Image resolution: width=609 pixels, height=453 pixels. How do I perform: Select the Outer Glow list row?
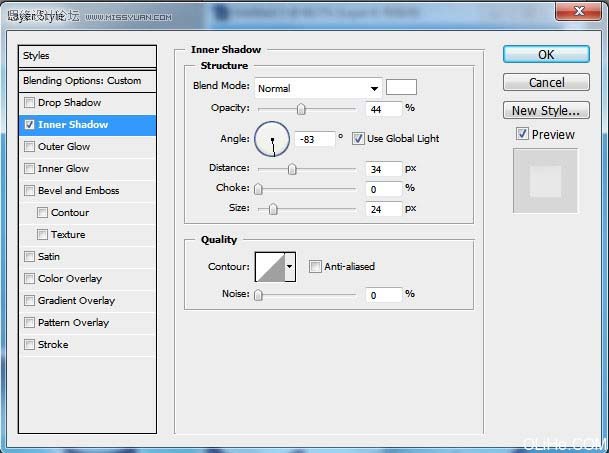click(87, 147)
